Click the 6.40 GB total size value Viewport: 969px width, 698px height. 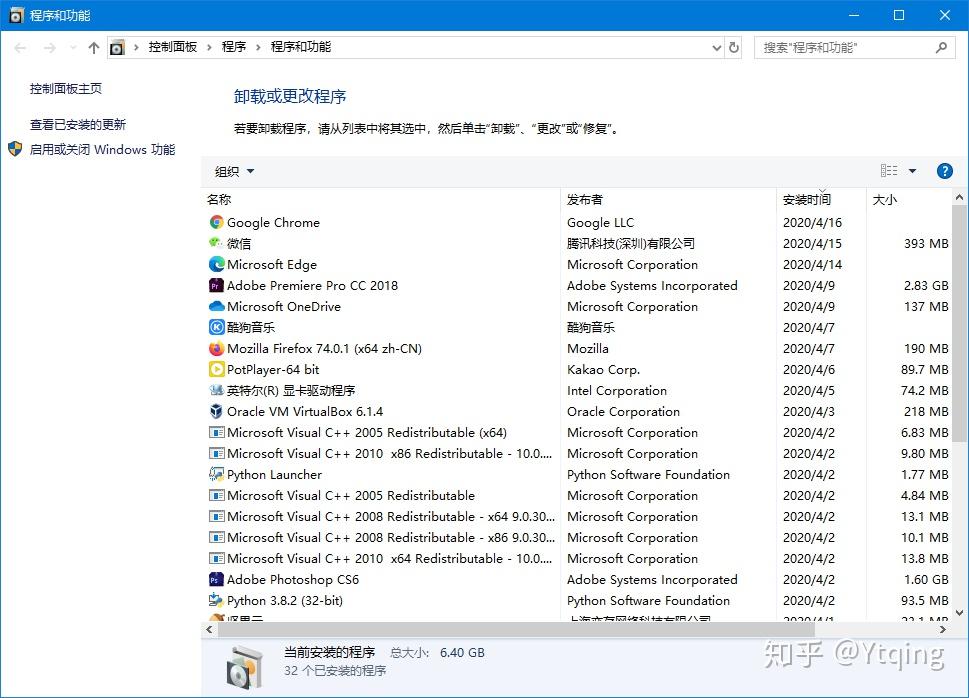click(x=462, y=653)
